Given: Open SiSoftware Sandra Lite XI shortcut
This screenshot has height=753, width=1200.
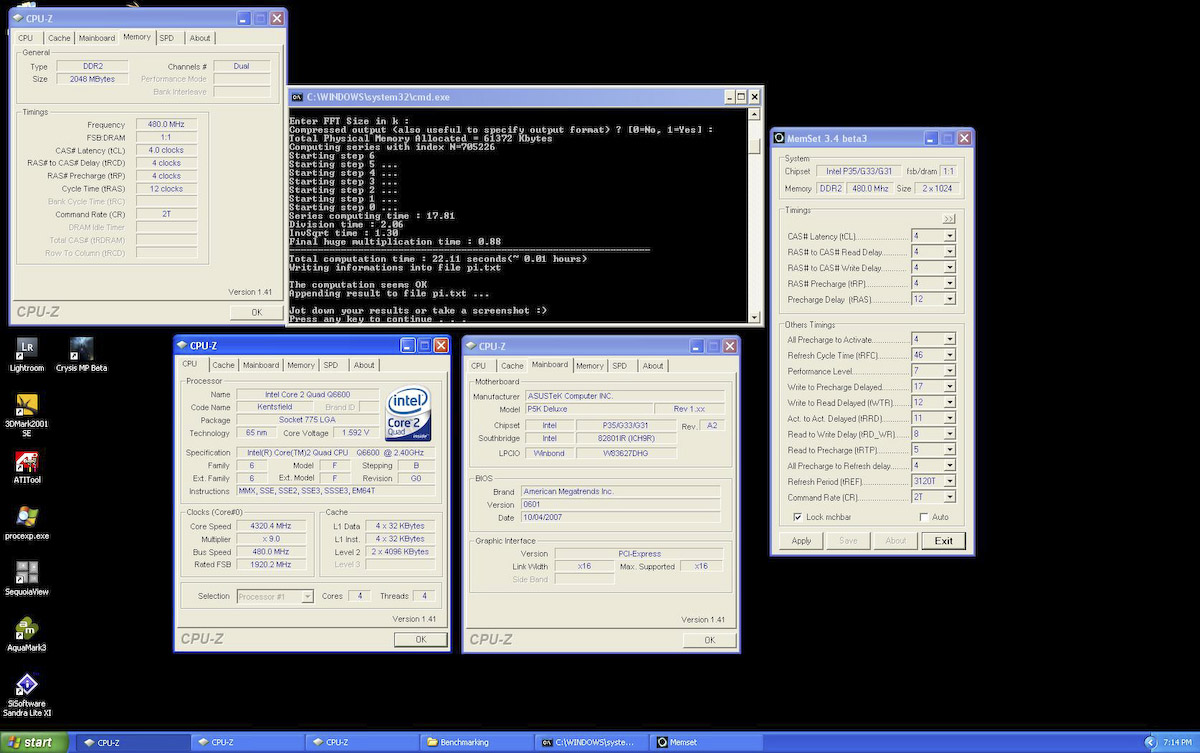Looking at the screenshot, I should tap(27, 695).
